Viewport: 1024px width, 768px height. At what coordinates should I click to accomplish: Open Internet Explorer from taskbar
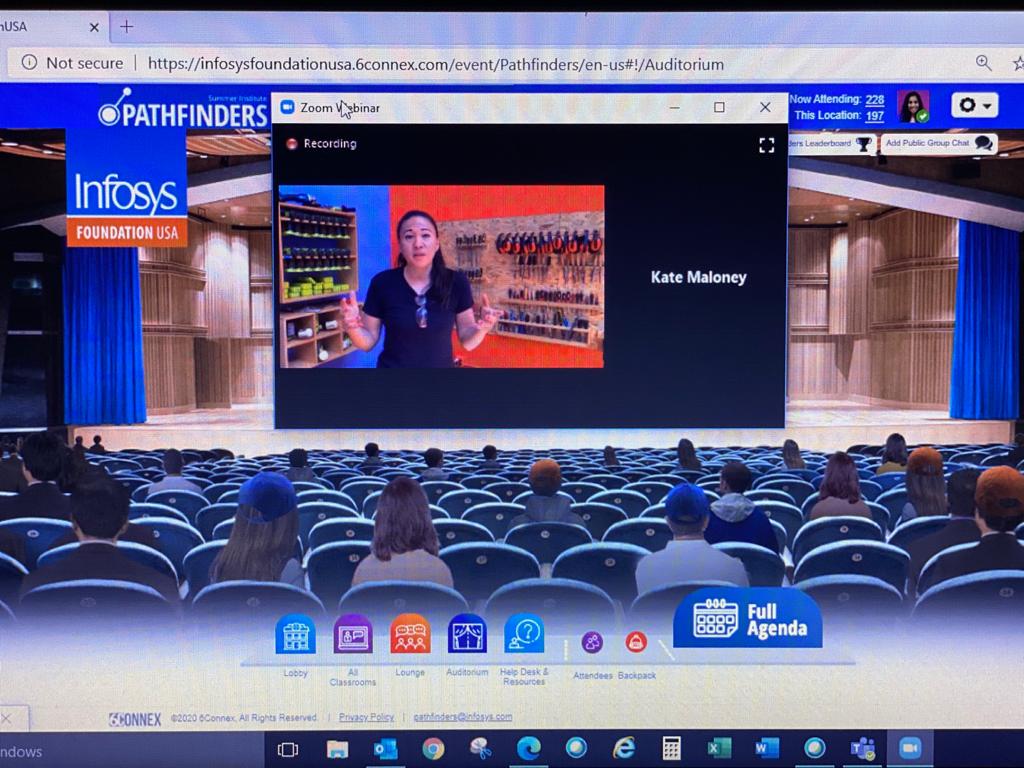(624, 748)
